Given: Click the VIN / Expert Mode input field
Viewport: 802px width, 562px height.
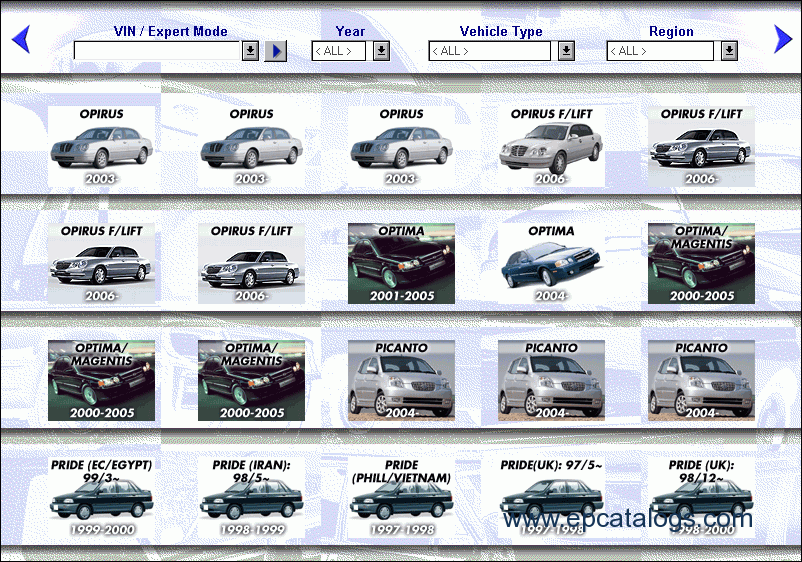Looking at the screenshot, I should coord(157,51).
